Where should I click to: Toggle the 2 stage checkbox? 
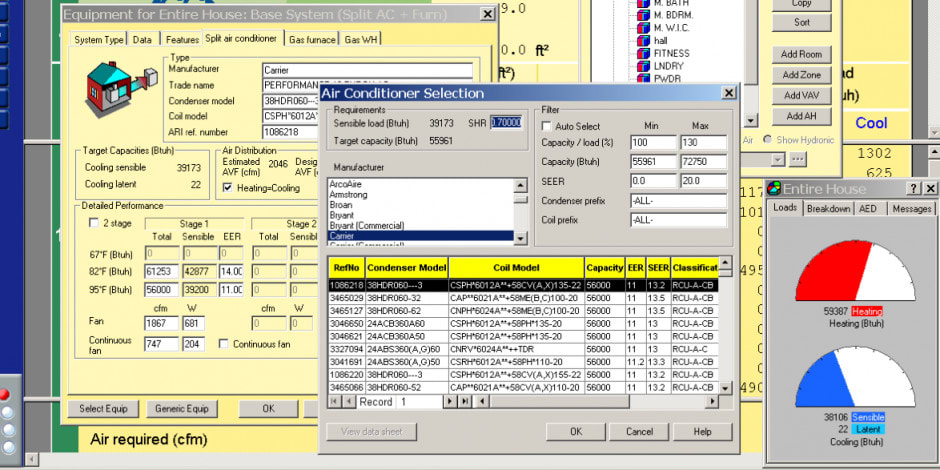tap(94, 224)
